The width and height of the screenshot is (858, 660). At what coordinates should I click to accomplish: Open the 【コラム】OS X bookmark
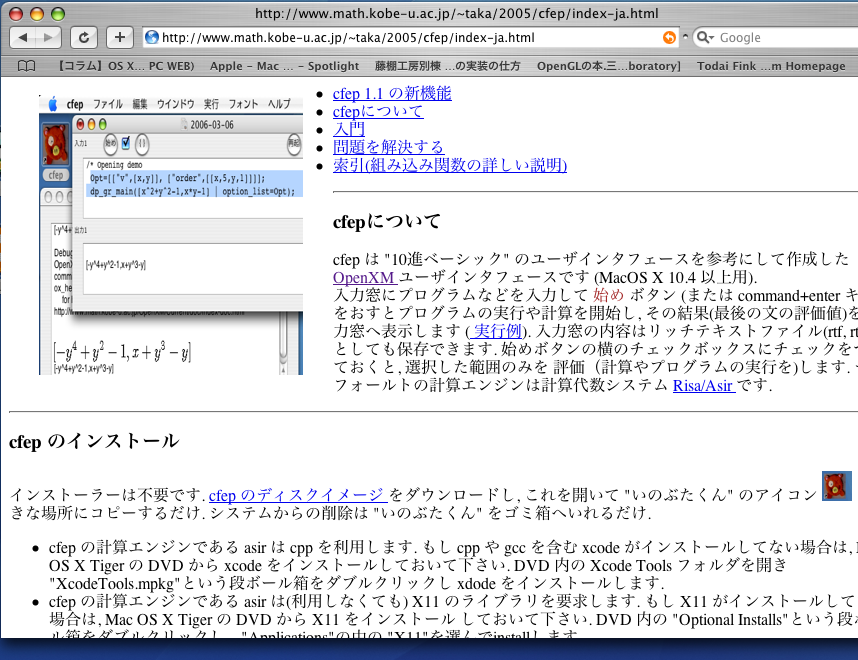click(x=126, y=66)
